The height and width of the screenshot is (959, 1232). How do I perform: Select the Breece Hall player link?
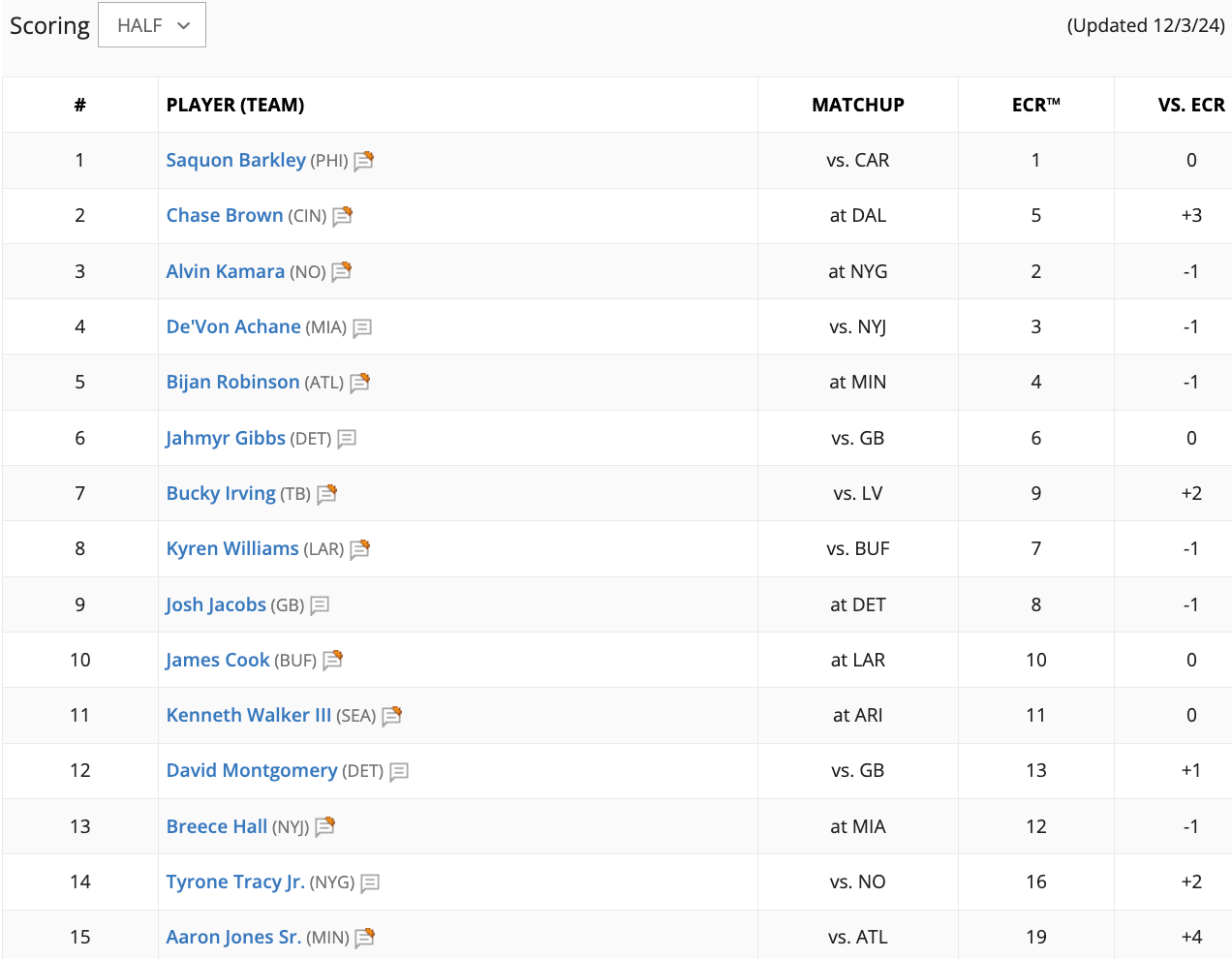217,826
